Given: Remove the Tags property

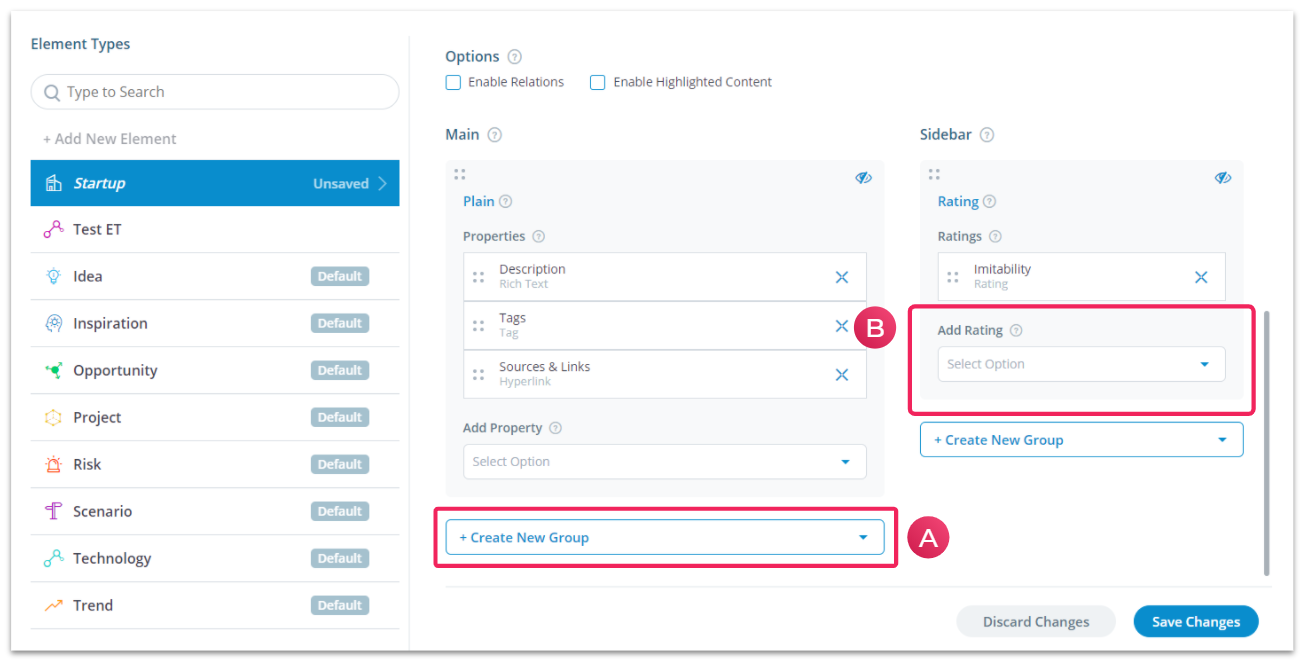Looking at the screenshot, I should coord(842,326).
